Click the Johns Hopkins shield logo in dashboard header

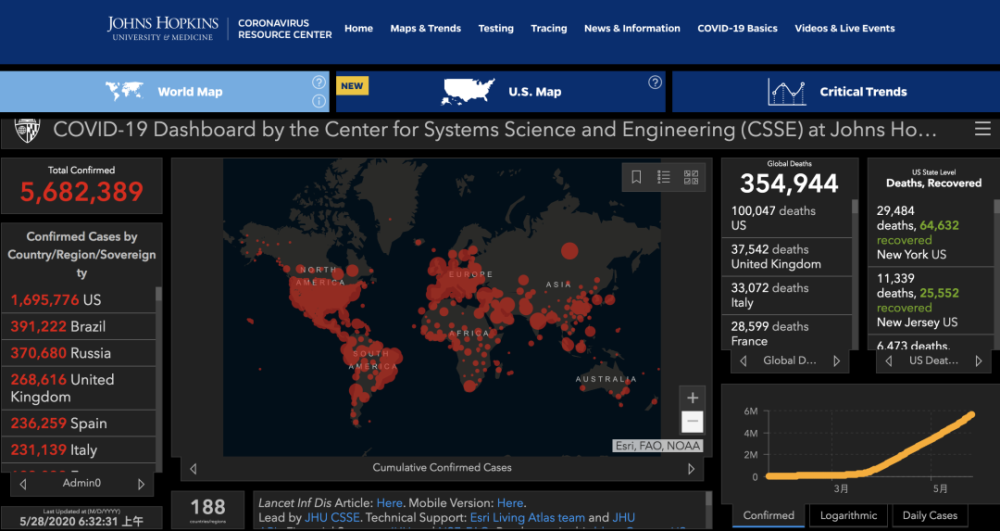pos(27,130)
